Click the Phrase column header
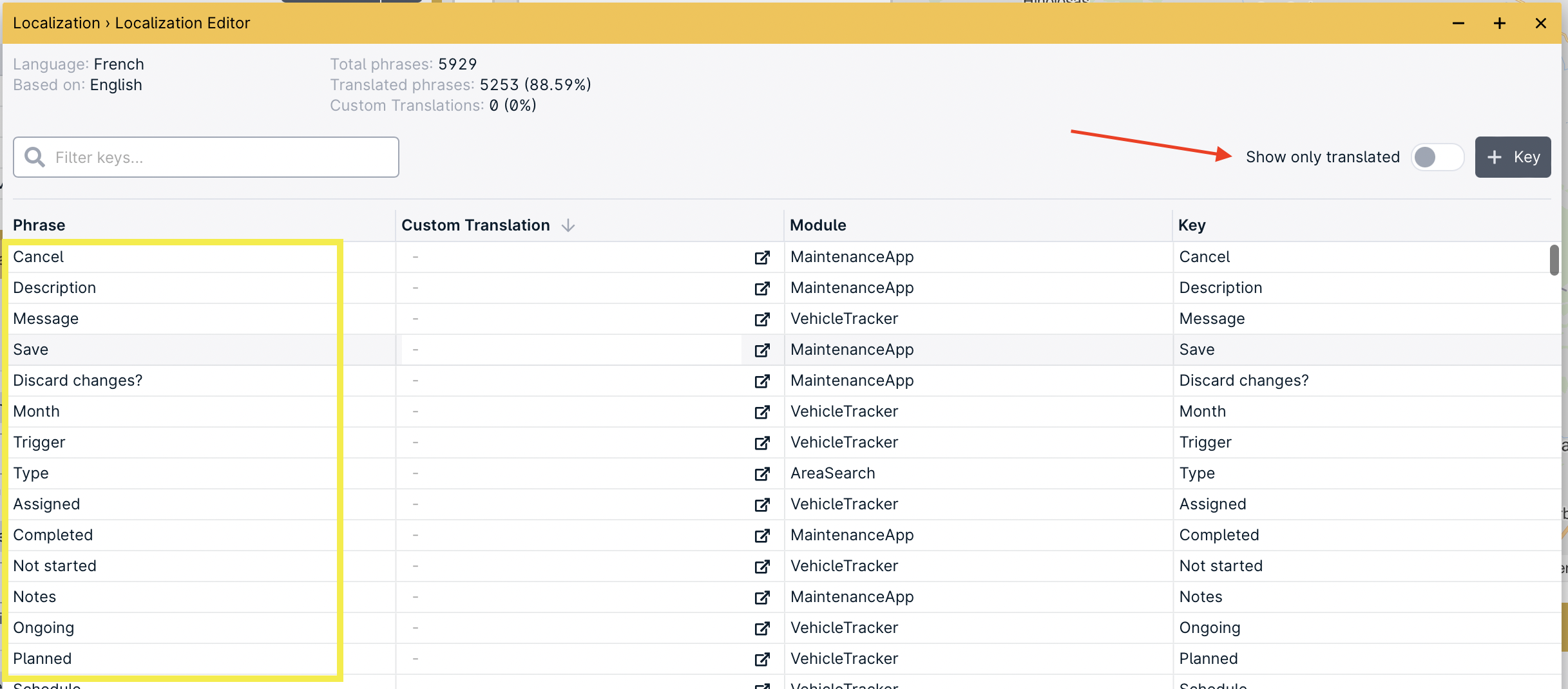This screenshot has height=689, width=1568. coord(39,225)
